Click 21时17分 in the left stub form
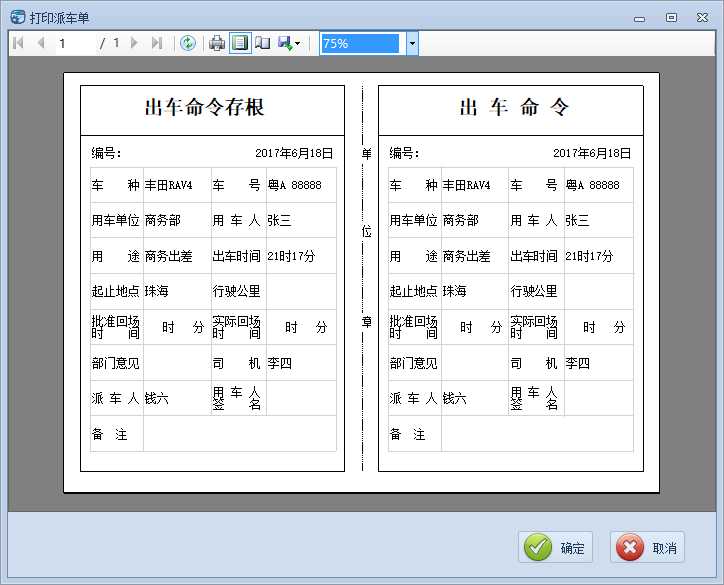 tap(291, 256)
